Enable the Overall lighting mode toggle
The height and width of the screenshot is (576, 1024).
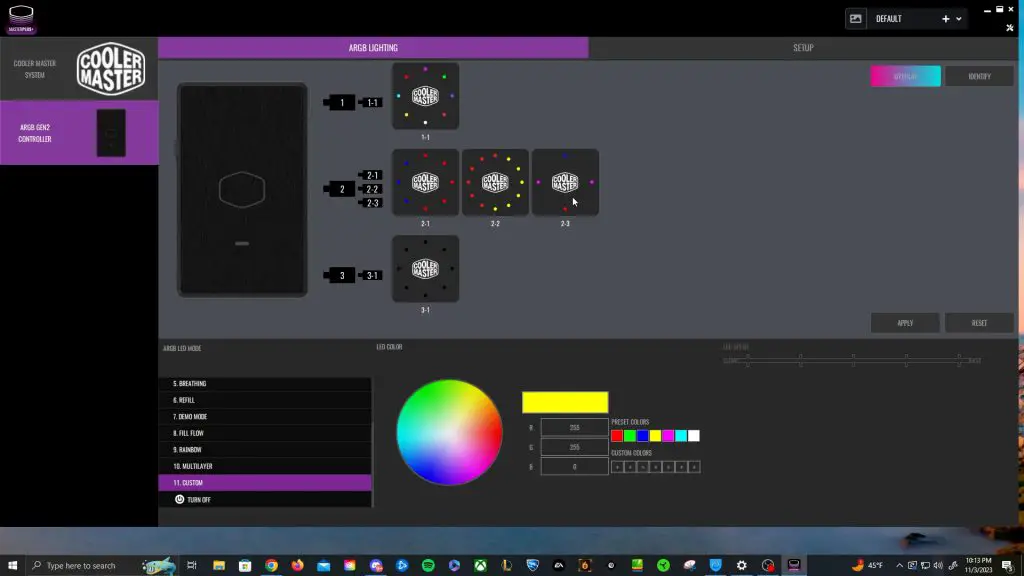coord(905,75)
